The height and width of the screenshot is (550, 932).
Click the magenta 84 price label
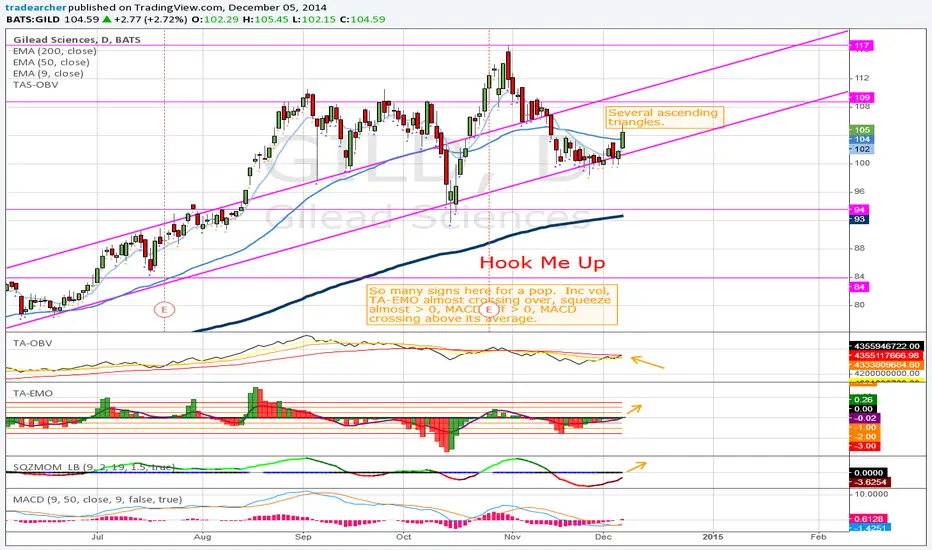coord(859,287)
